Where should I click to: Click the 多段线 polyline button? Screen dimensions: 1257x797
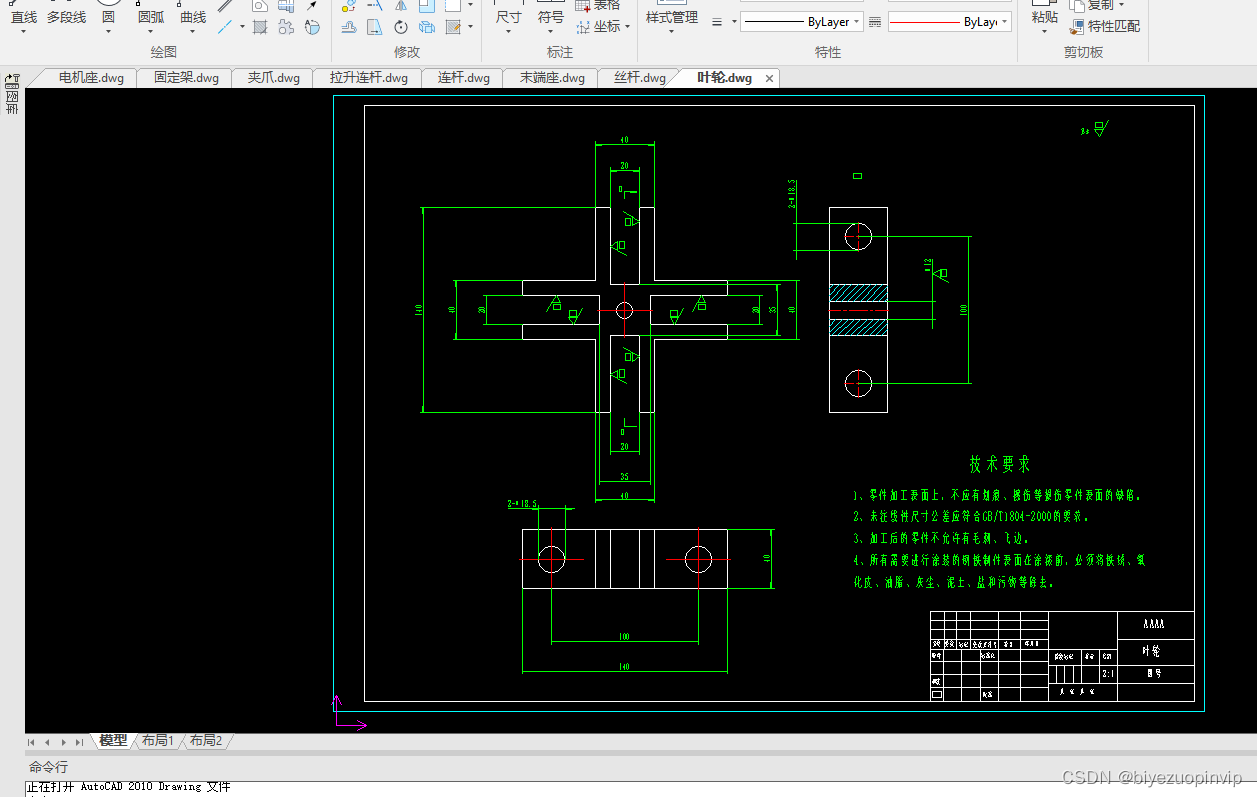[x=66, y=17]
